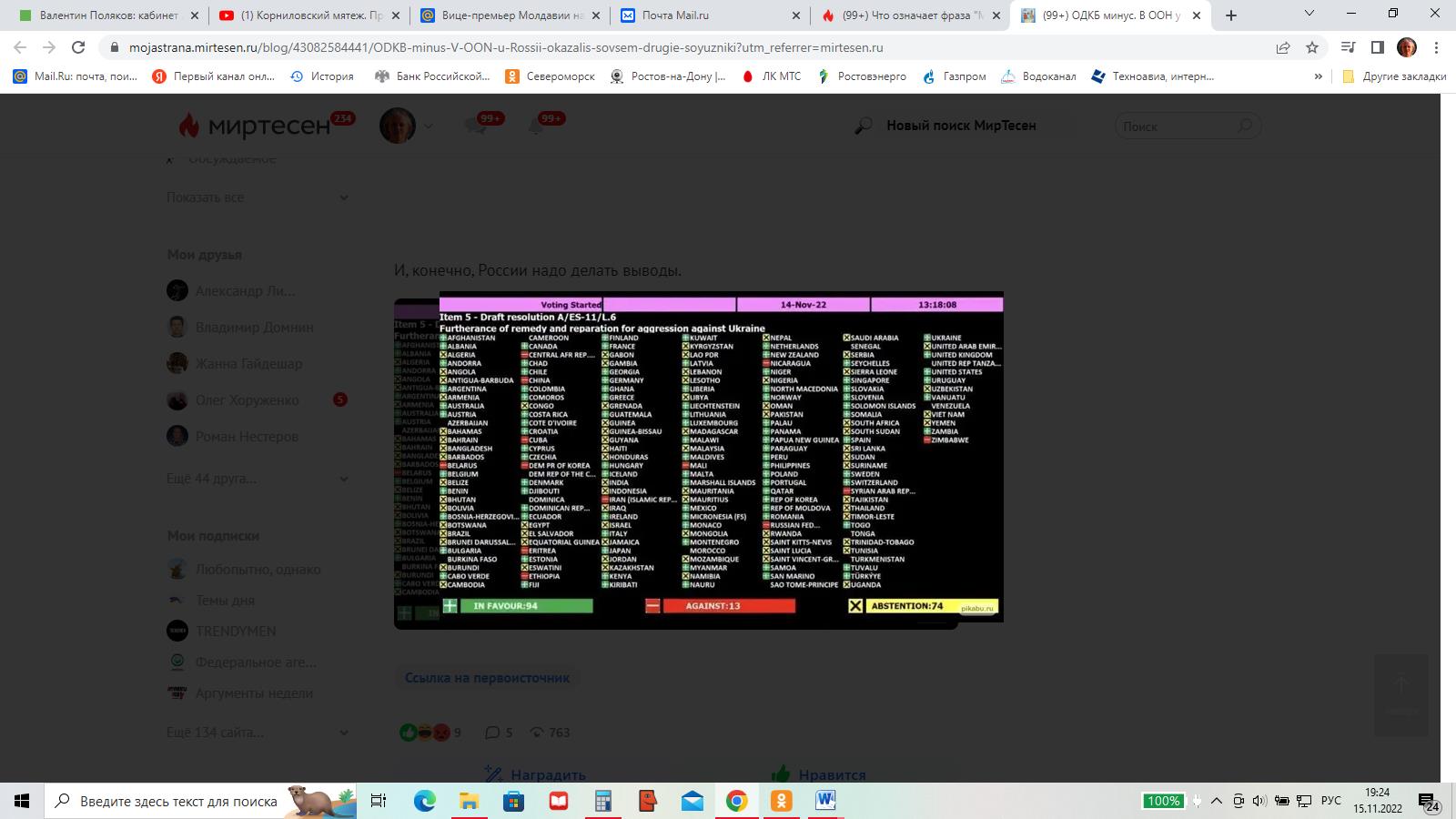1456x819 pixels.
Task: Open the Mail app on the taskbar
Action: click(692, 801)
